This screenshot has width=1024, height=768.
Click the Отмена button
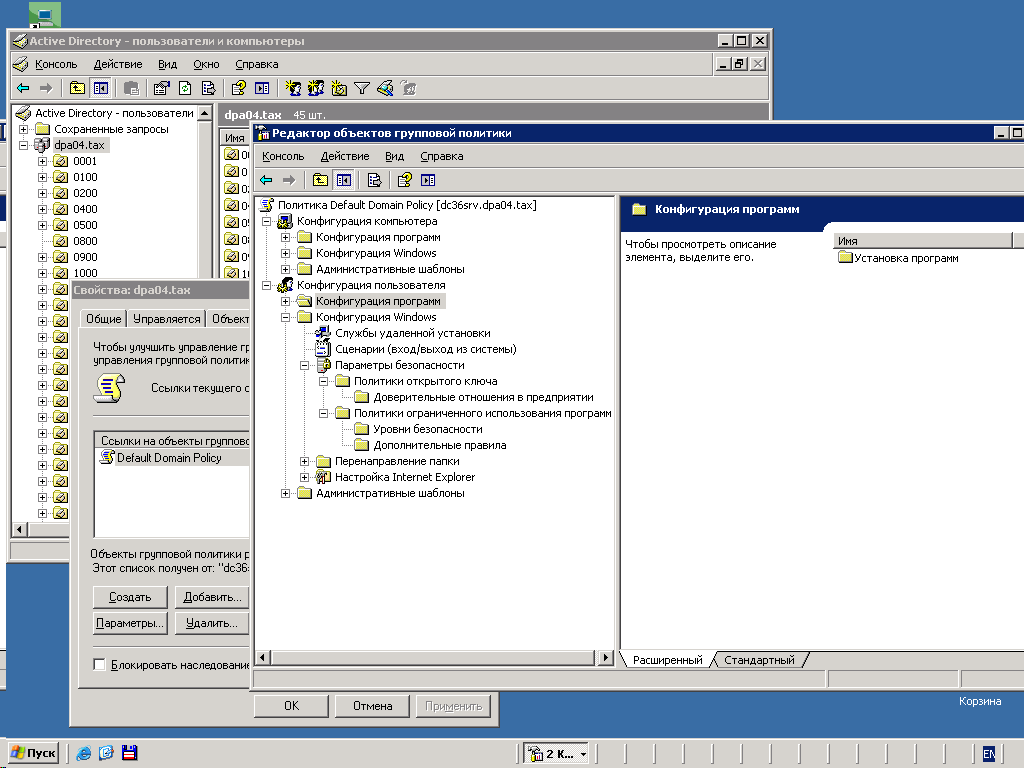click(372, 706)
